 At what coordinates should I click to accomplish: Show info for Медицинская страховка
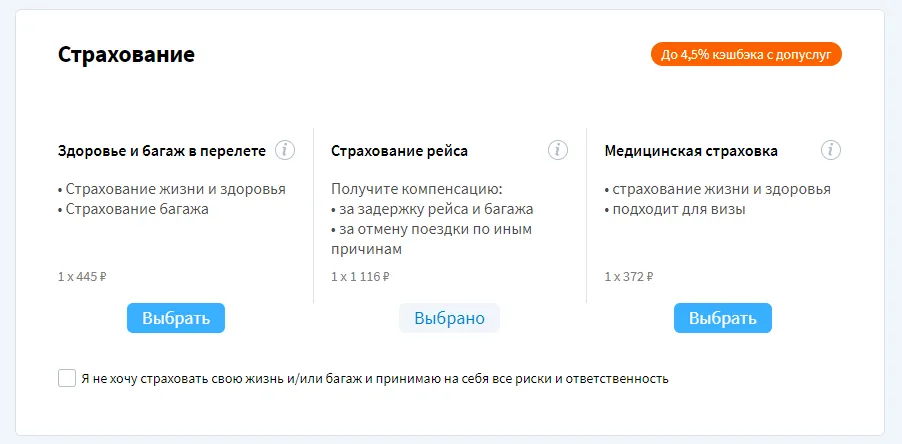pos(831,150)
